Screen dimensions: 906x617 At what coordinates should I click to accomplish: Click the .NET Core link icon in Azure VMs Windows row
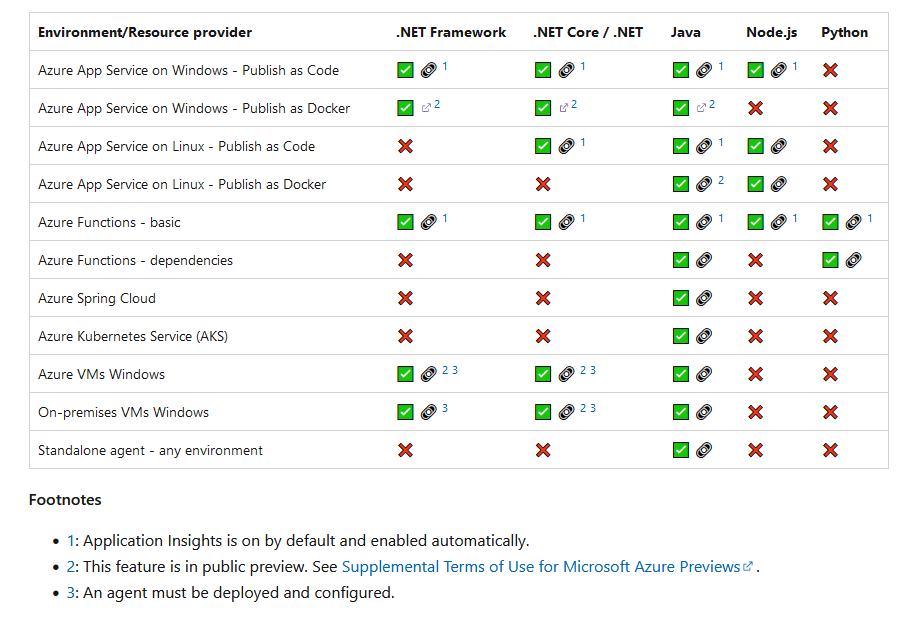point(566,374)
